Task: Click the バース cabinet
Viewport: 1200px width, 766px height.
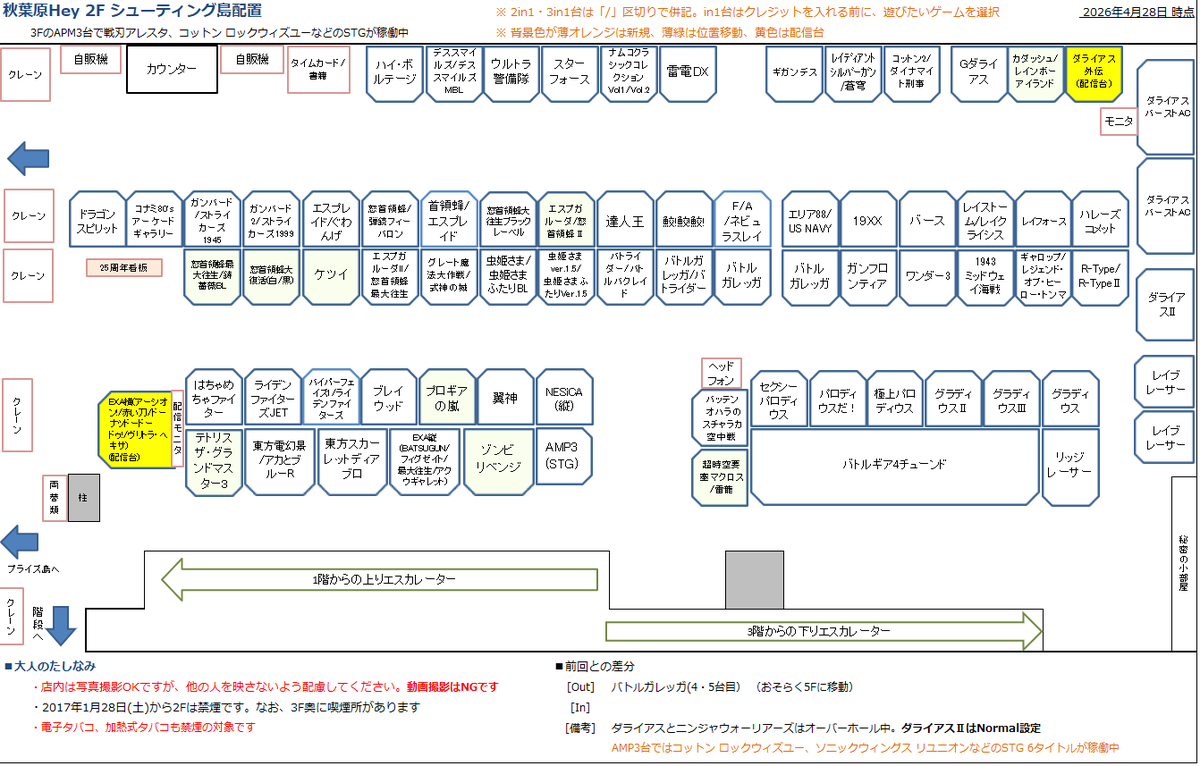Action: click(x=926, y=221)
